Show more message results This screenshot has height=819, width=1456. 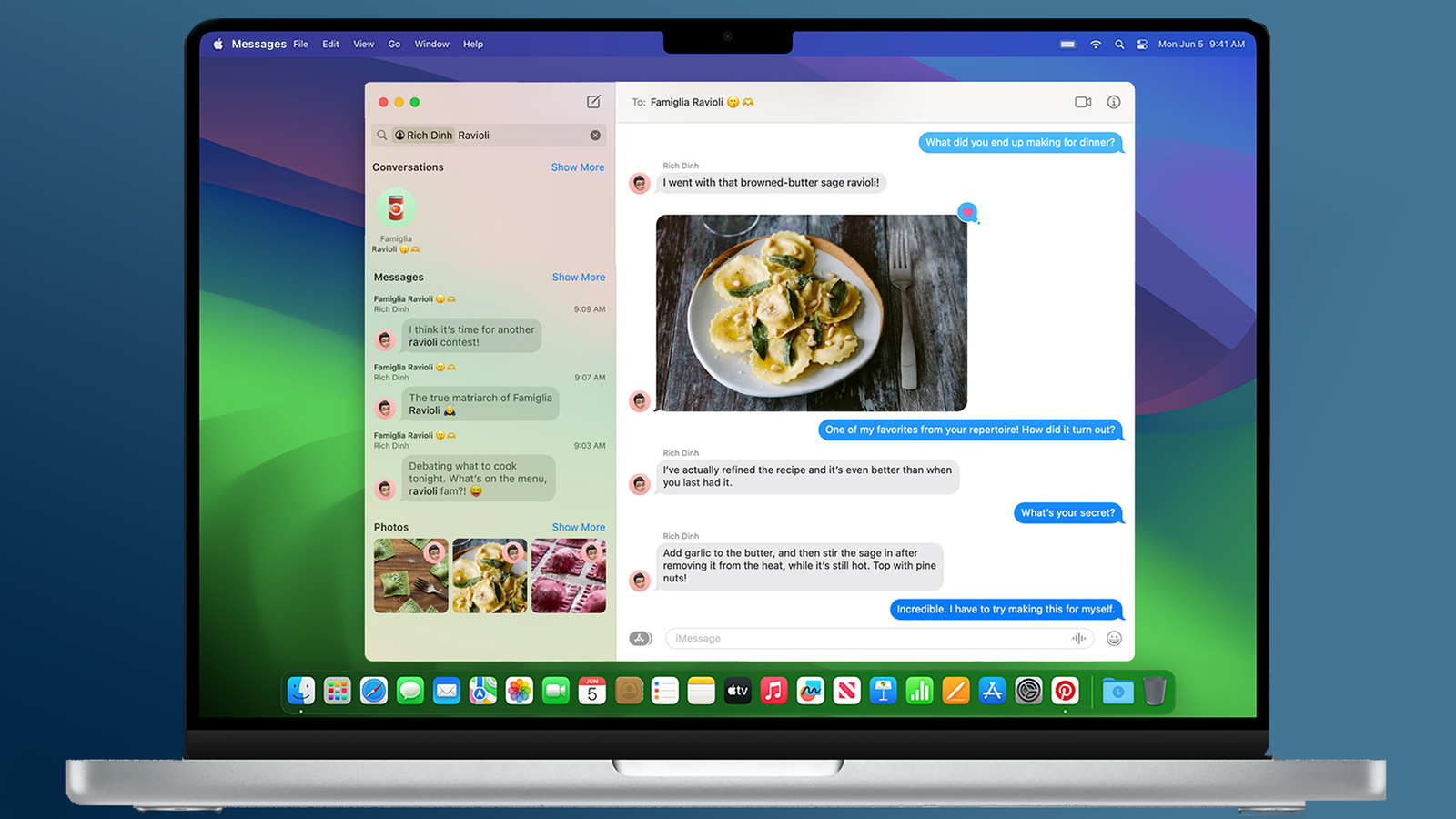tap(579, 277)
